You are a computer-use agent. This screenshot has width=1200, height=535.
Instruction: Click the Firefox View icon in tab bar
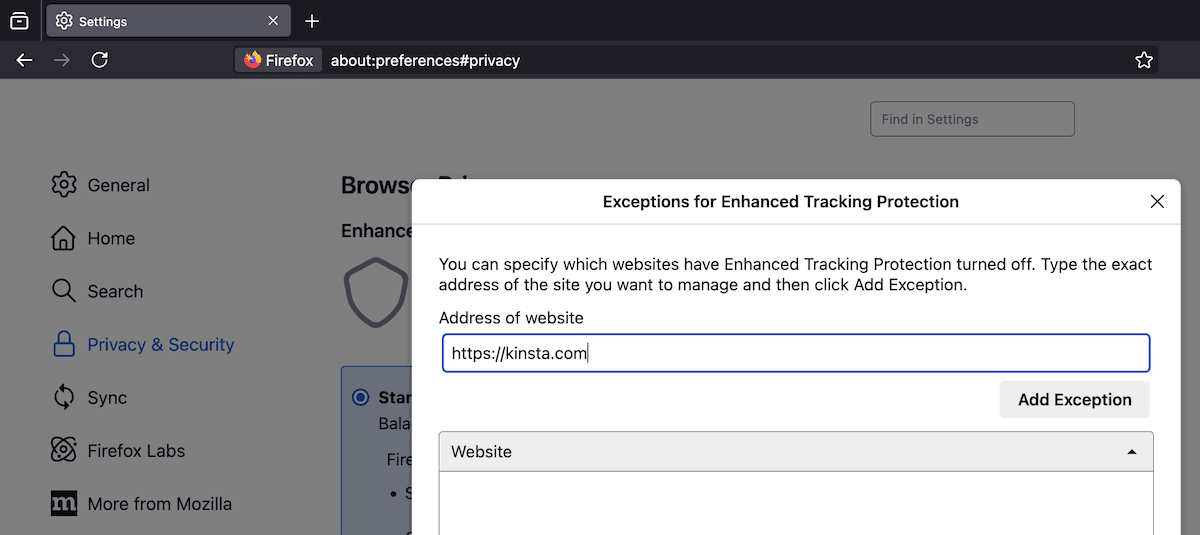click(x=19, y=21)
